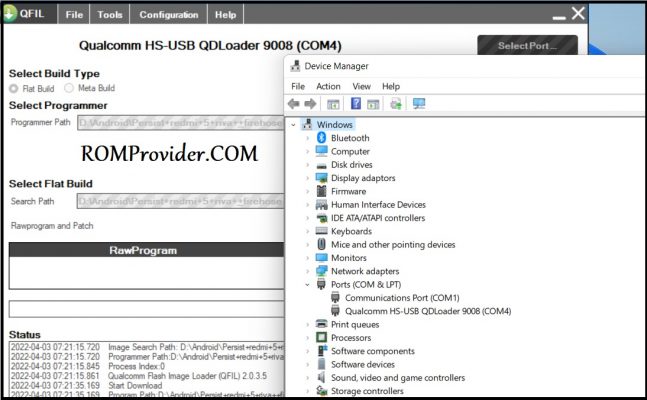Select the Storage controllers tree item
The width and height of the screenshot is (647, 400).
click(367, 391)
